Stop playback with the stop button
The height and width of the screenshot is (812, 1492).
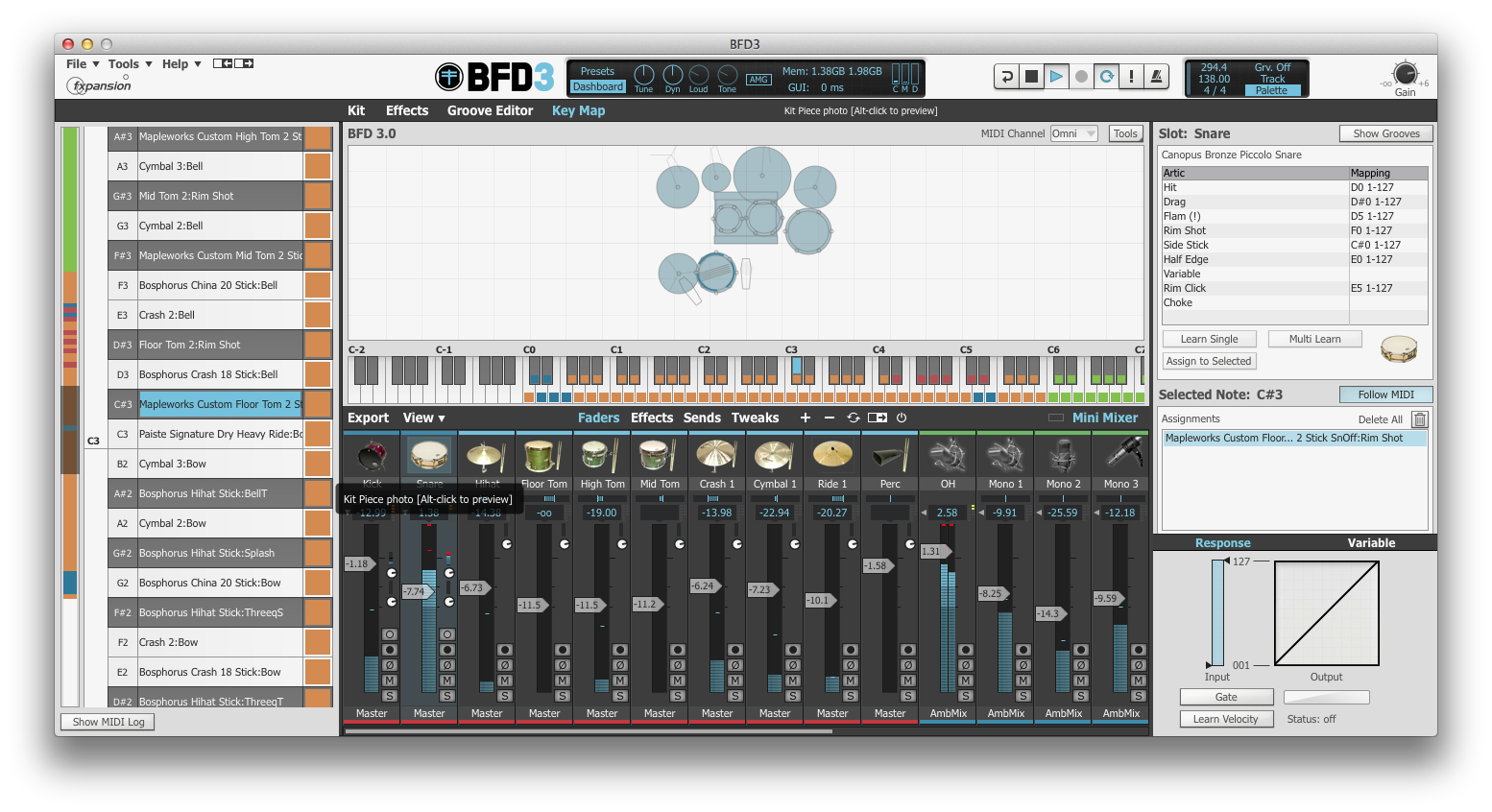[1031, 77]
